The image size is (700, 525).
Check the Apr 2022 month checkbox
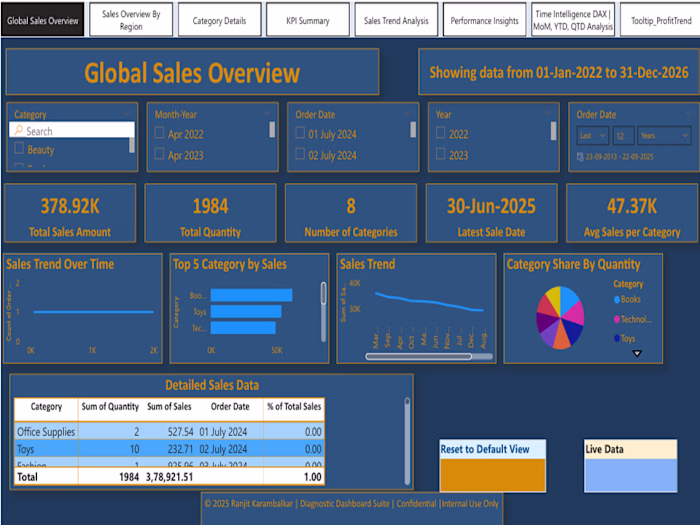(159, 133)
